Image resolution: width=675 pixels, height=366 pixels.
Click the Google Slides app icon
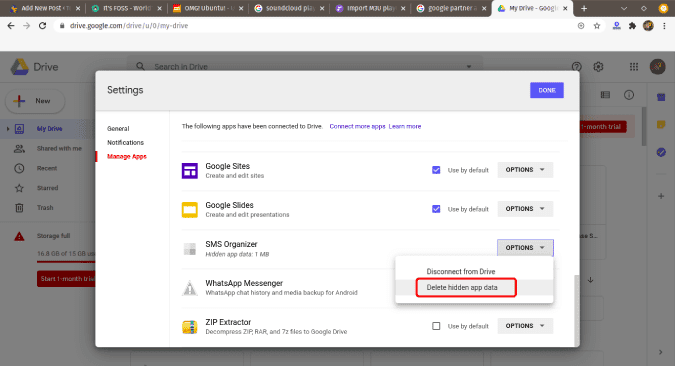pyautogui.click(x=189, y=210)
